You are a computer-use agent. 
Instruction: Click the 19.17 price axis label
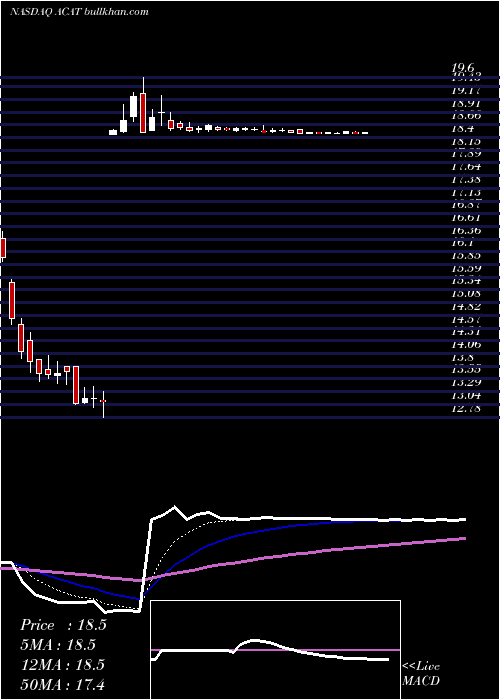(x=467, y=91)
